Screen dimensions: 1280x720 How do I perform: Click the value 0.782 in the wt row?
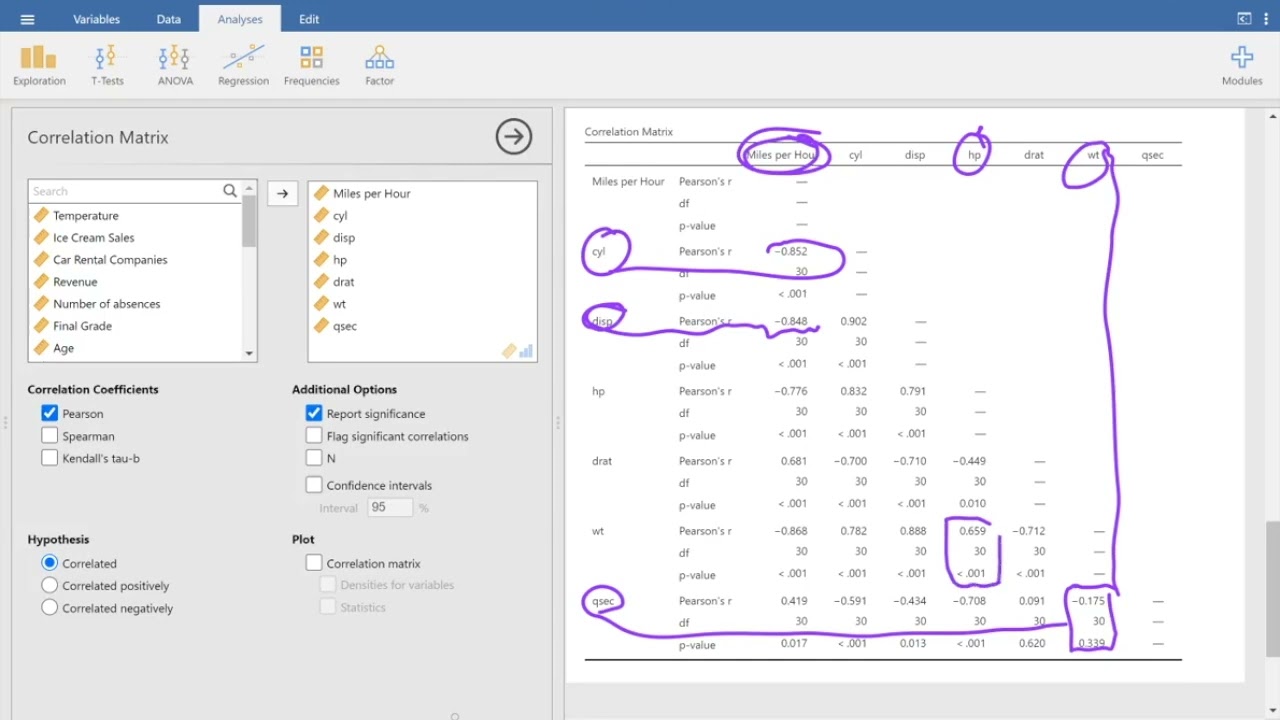point(854,531)
